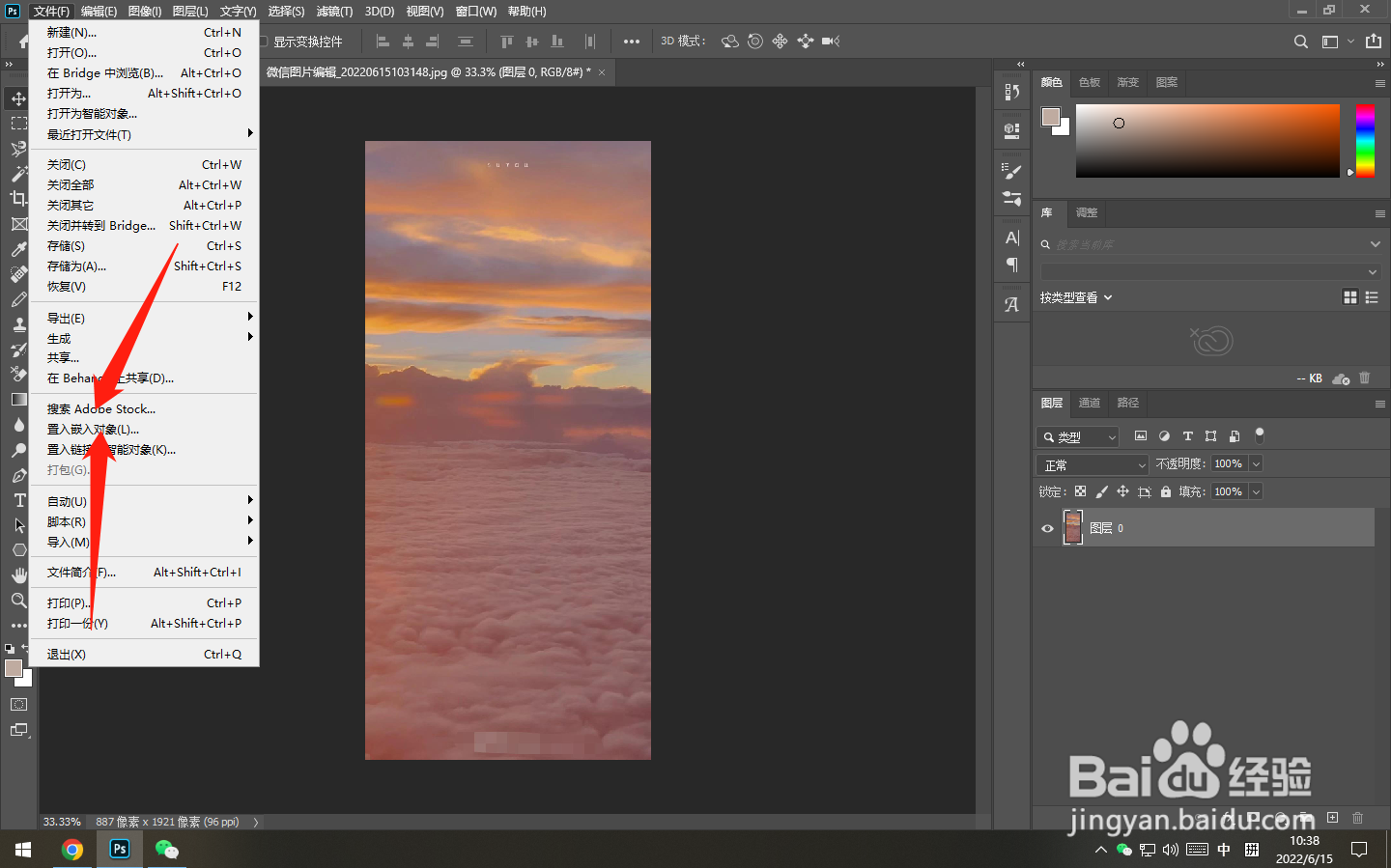The image size is (1391, 868).
Task: Open the 不透明度 opacity dropdown arrow
Action: coord(1256,464)
